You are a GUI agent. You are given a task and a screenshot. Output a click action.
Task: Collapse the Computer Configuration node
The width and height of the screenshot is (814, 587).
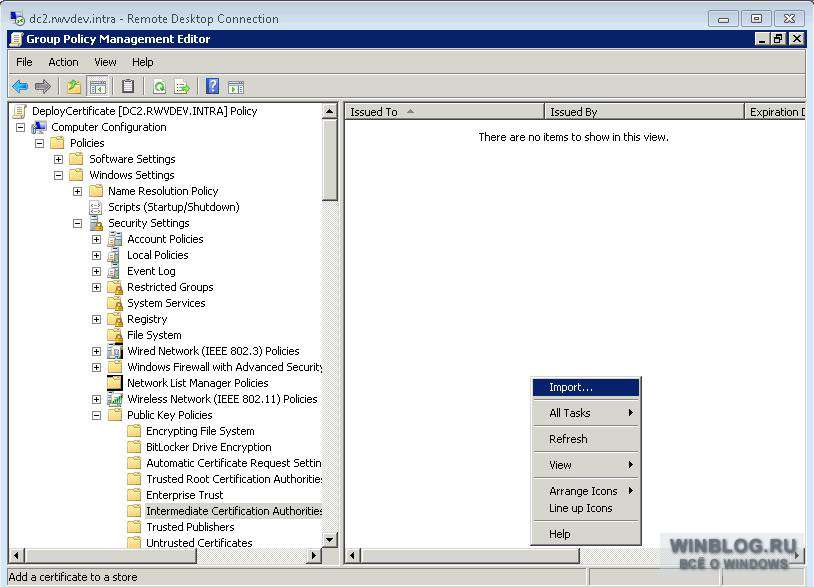(x=20, y=127)
